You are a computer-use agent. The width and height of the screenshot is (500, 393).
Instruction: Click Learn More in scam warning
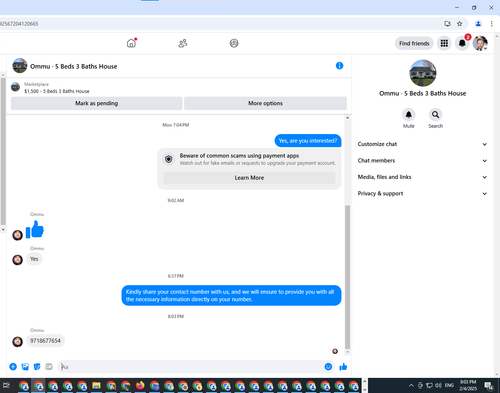[249, 178]
